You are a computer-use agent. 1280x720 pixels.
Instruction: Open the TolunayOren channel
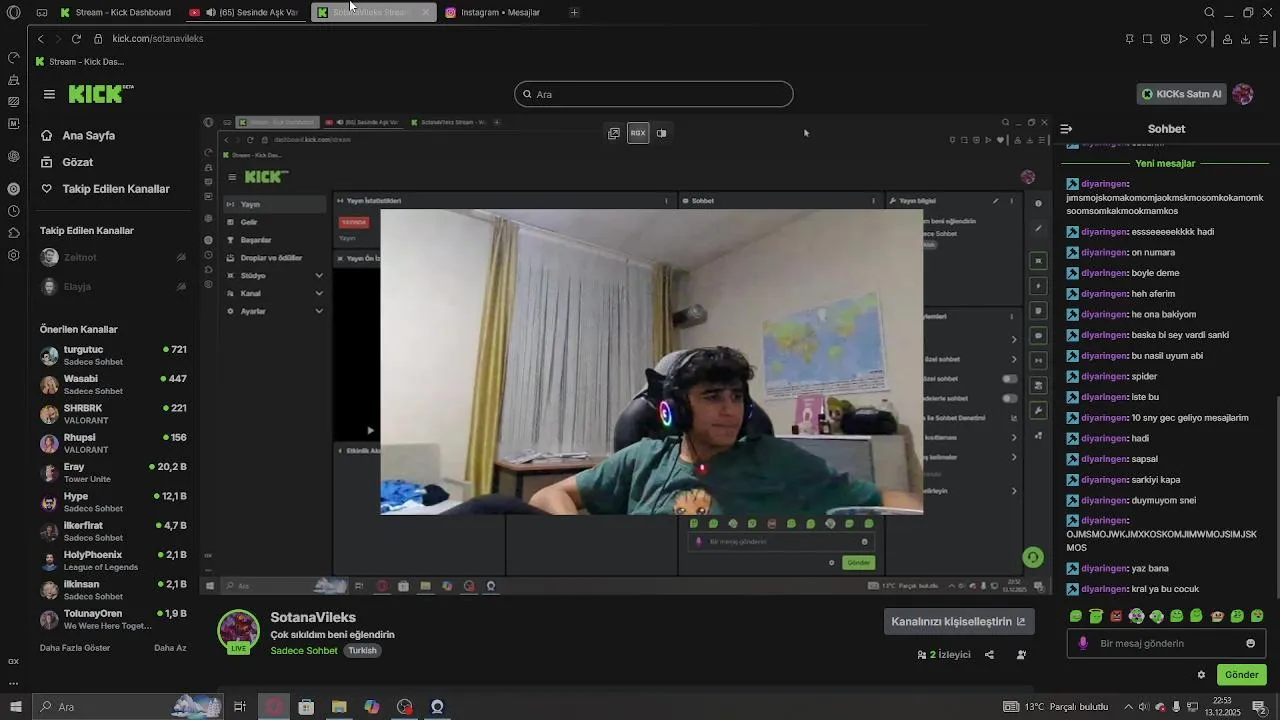pyautogui.click(x=113, y=619)
